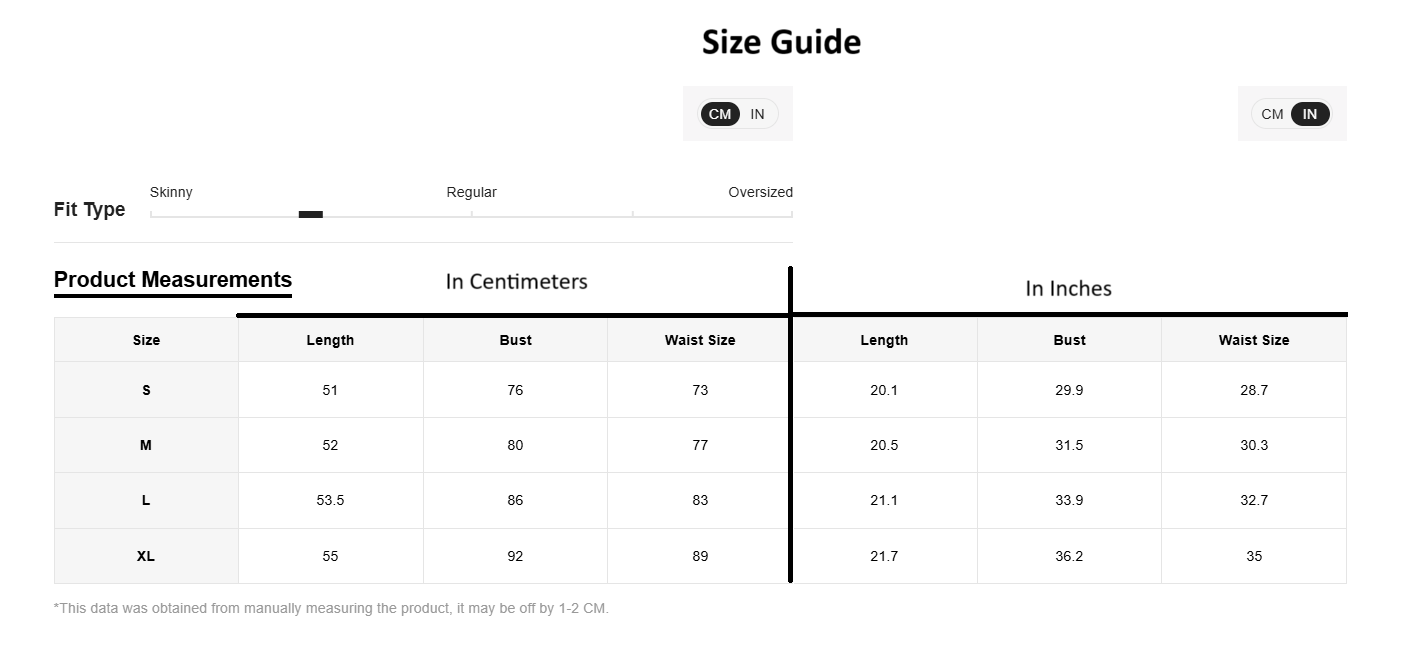Click the Length column header in centimeters

pos(330,340)
